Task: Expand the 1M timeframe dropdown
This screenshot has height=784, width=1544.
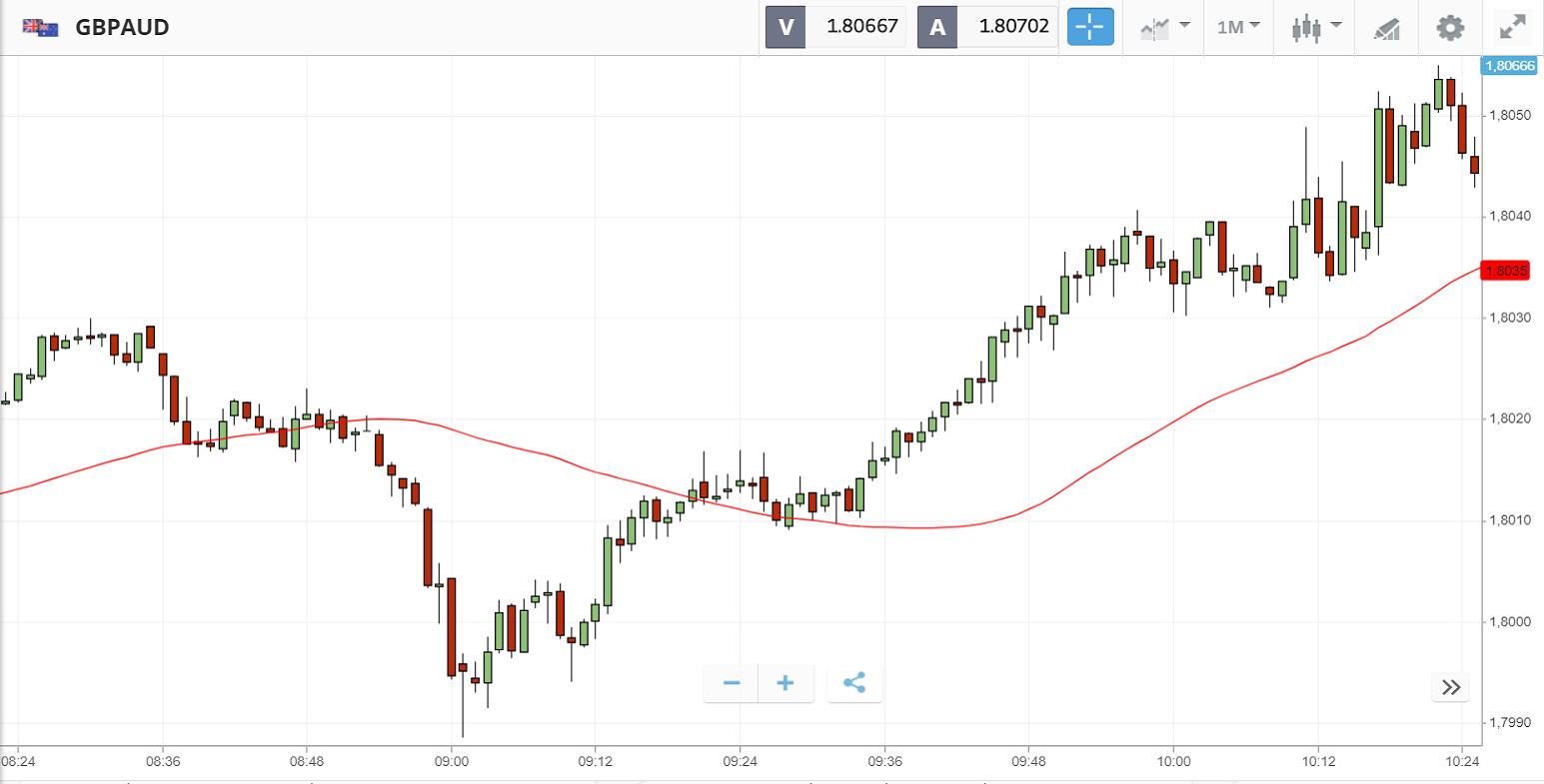Action: pos(1238,27)
